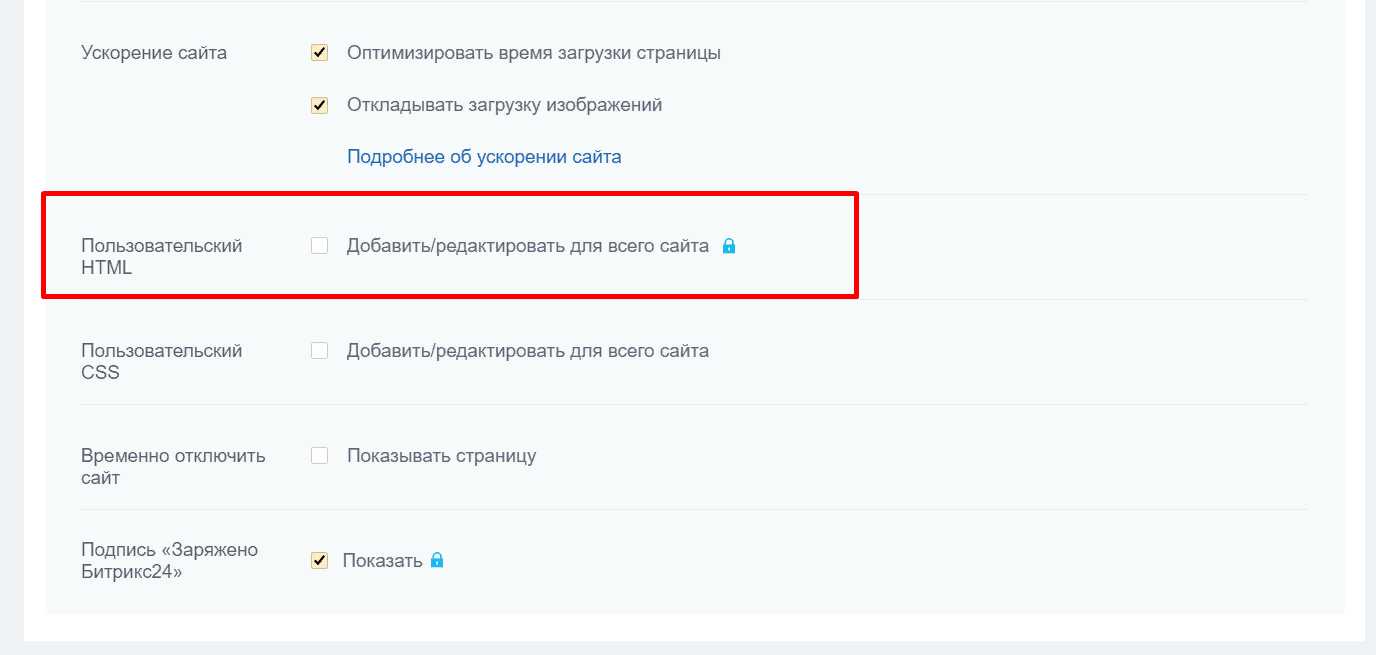Click the «Ускорение сайта» section title

click(154, 53)
